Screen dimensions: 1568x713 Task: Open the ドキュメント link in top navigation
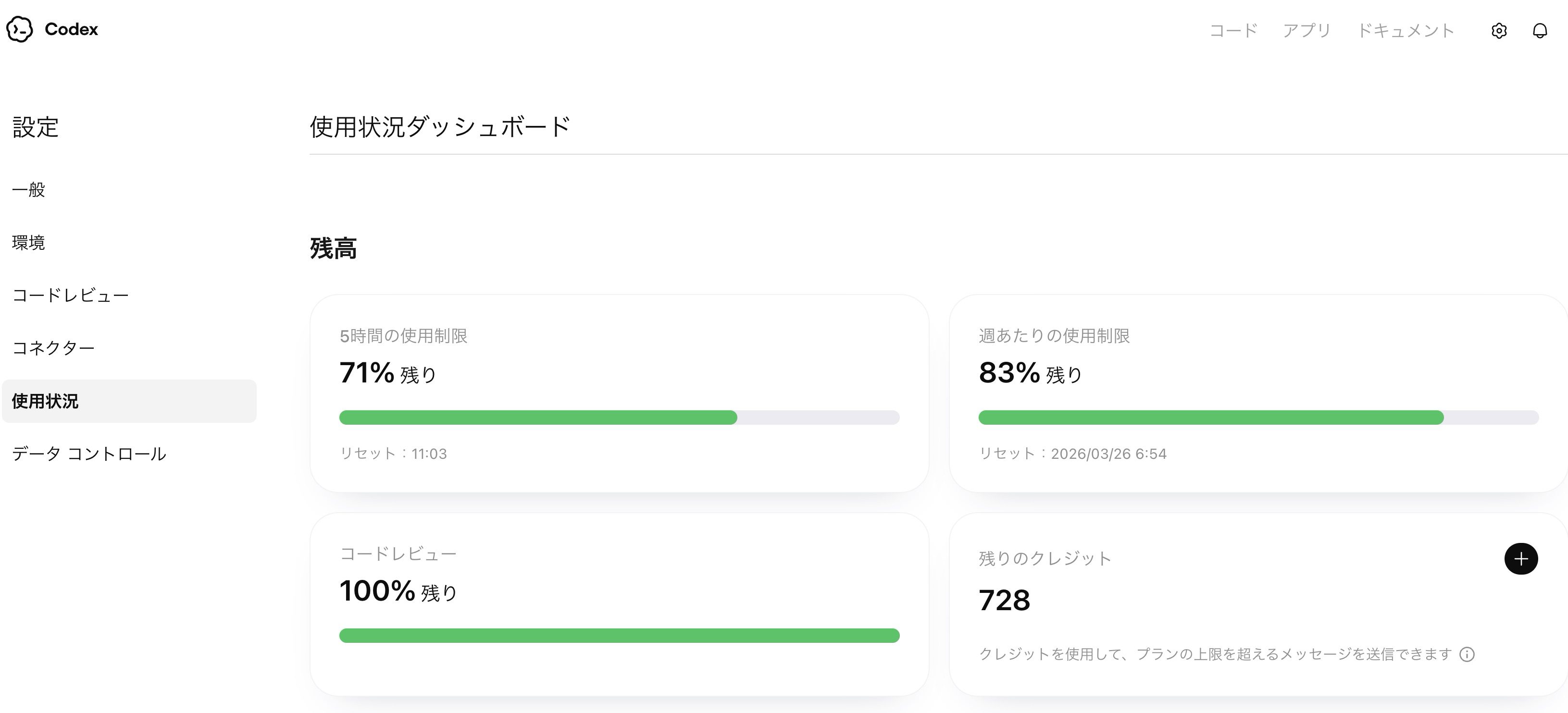coord(1406,30)
